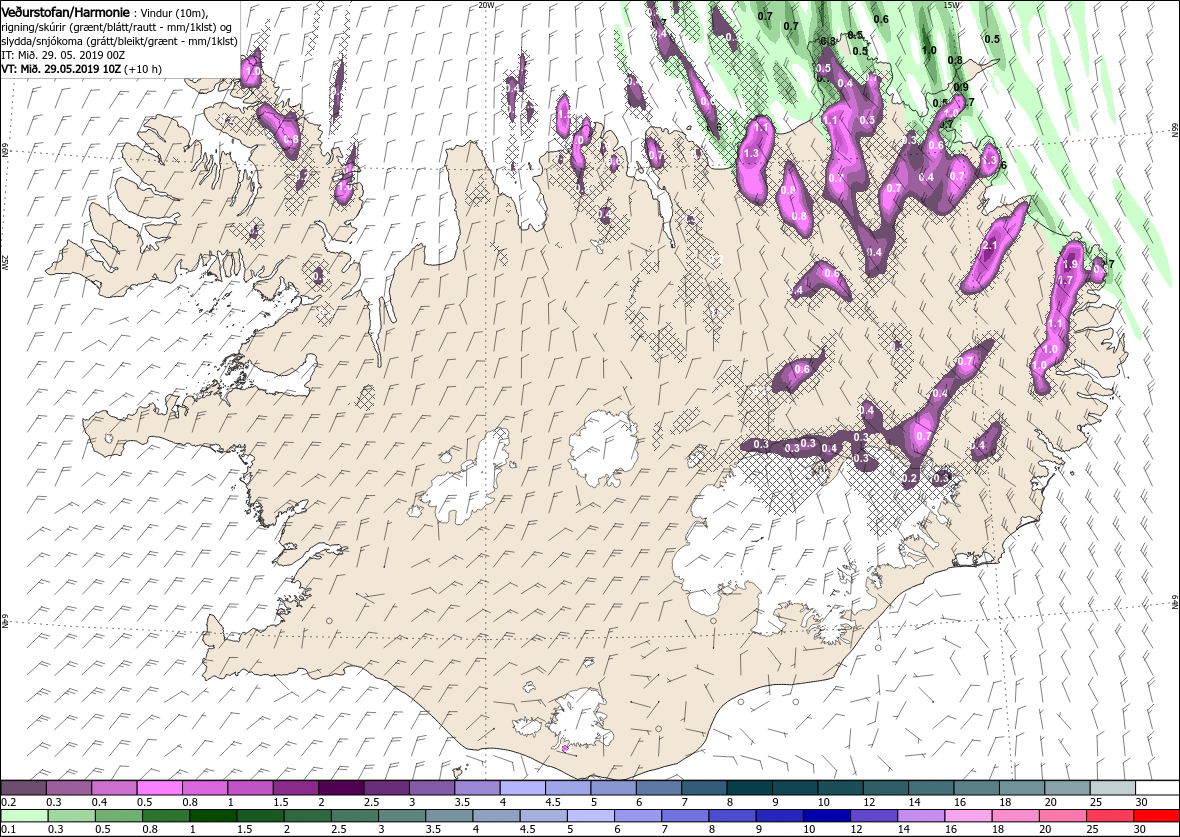
Task: Click the light pink rain swatch labeled 16
Action: pyautogui.click(x=967, y=816)
